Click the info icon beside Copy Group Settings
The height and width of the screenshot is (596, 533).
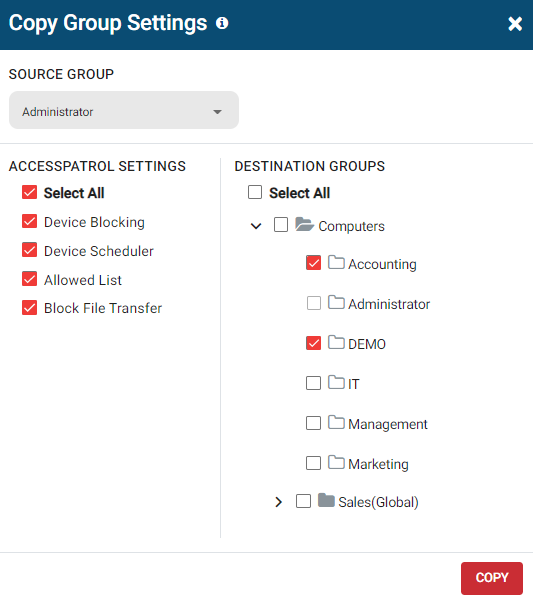pos(222,23)
